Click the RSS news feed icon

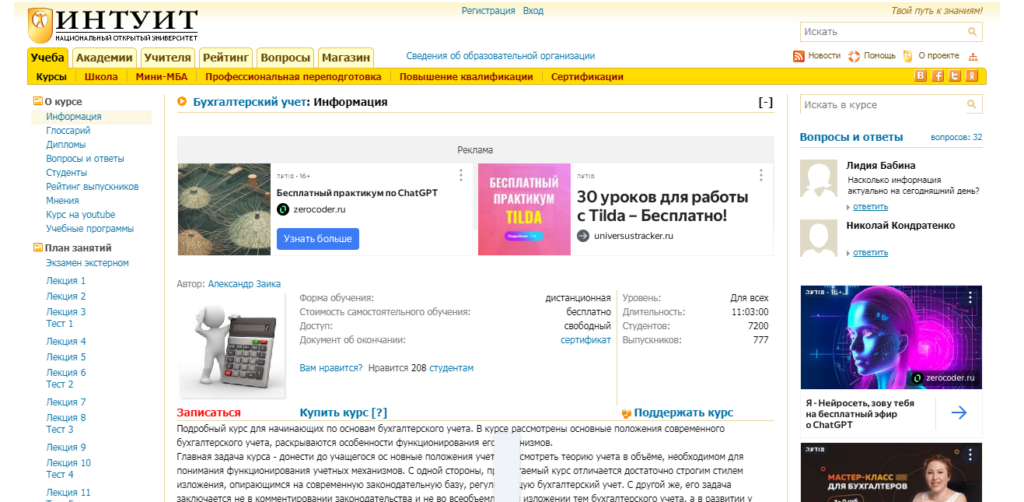(799, 56)
